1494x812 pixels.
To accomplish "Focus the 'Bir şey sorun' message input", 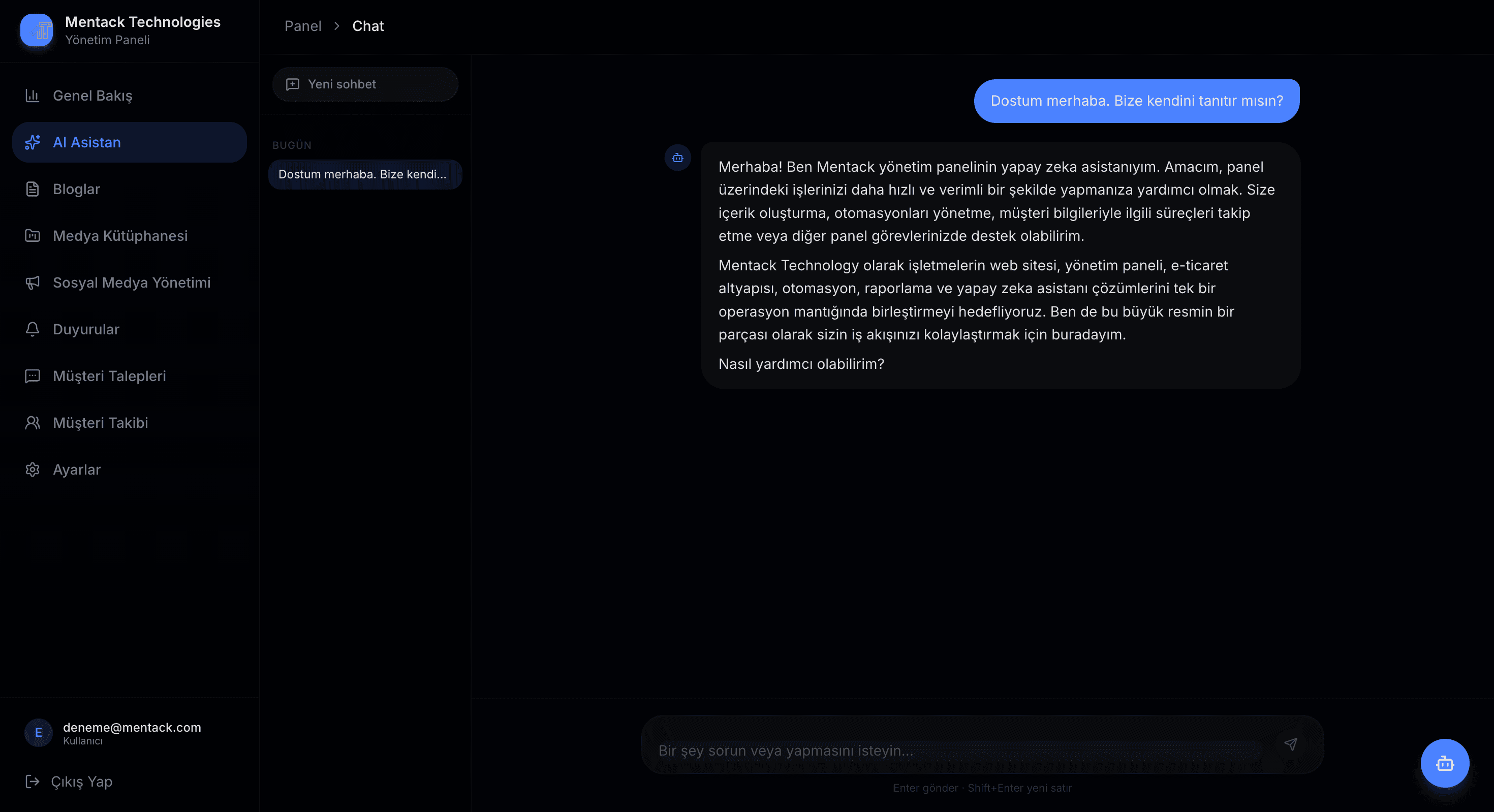I will coord(959,750).
